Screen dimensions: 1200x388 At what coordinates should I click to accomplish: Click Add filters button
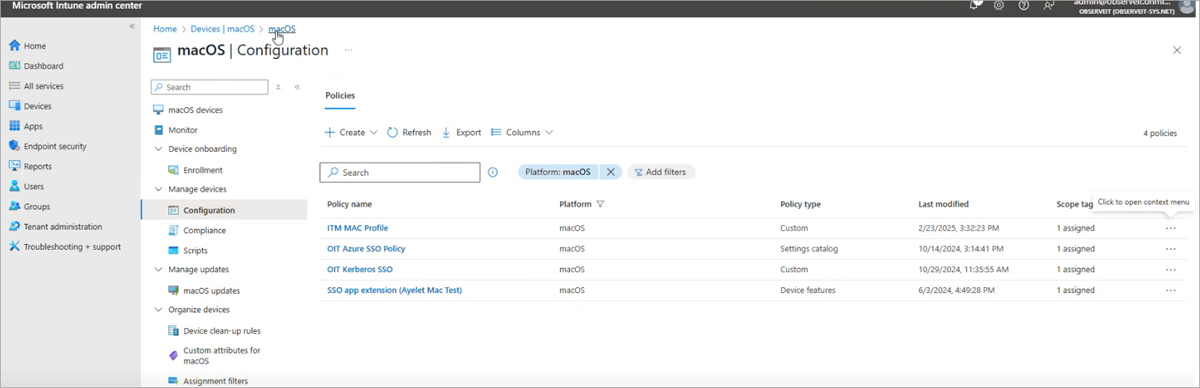click(660, 172)
